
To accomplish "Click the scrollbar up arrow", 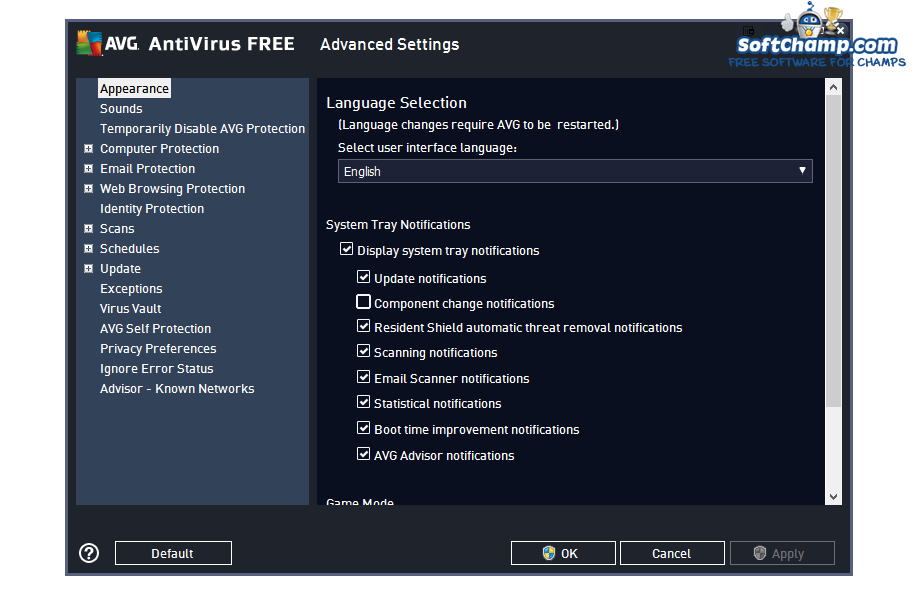I will tap(833, 87).
